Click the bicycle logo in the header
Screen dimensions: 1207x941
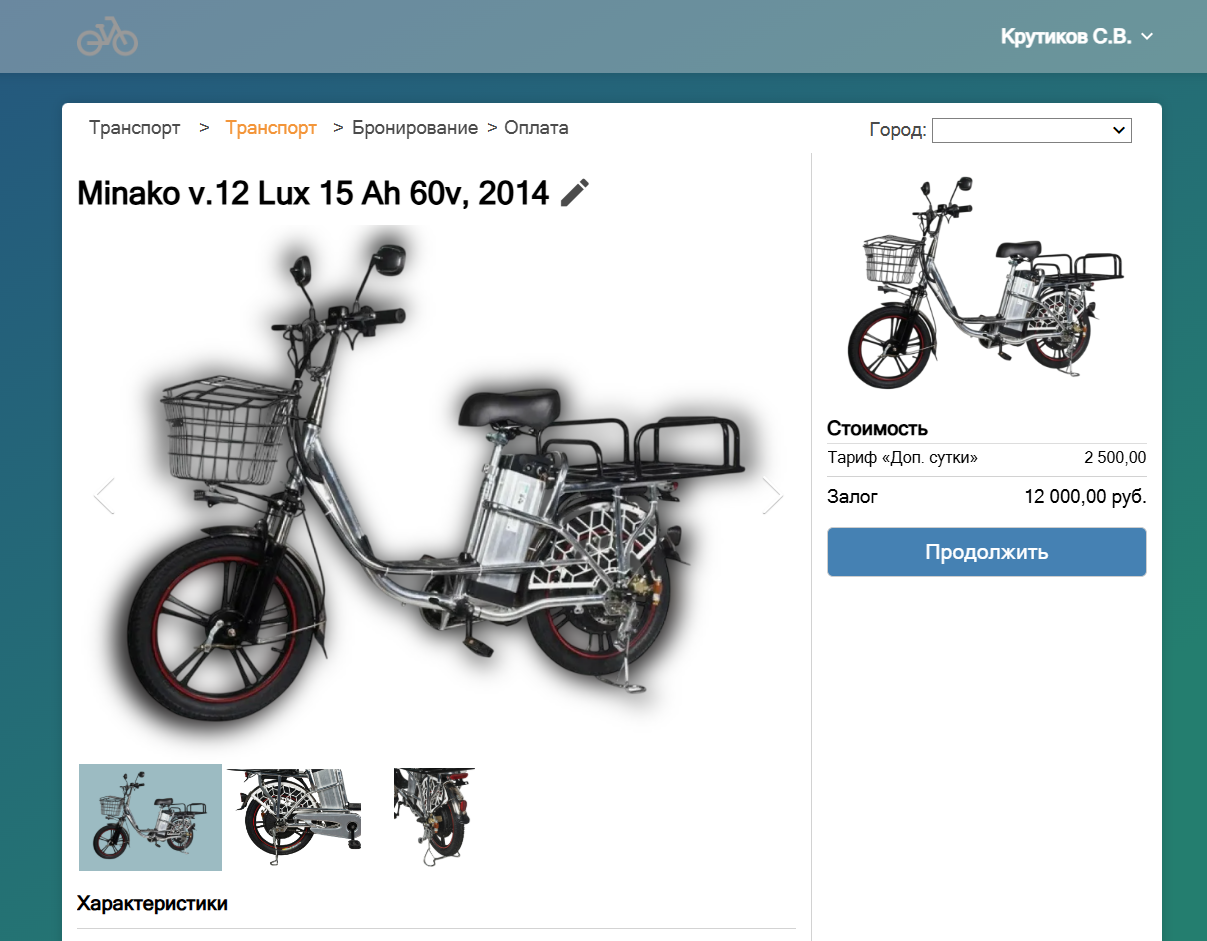[107, 38]
